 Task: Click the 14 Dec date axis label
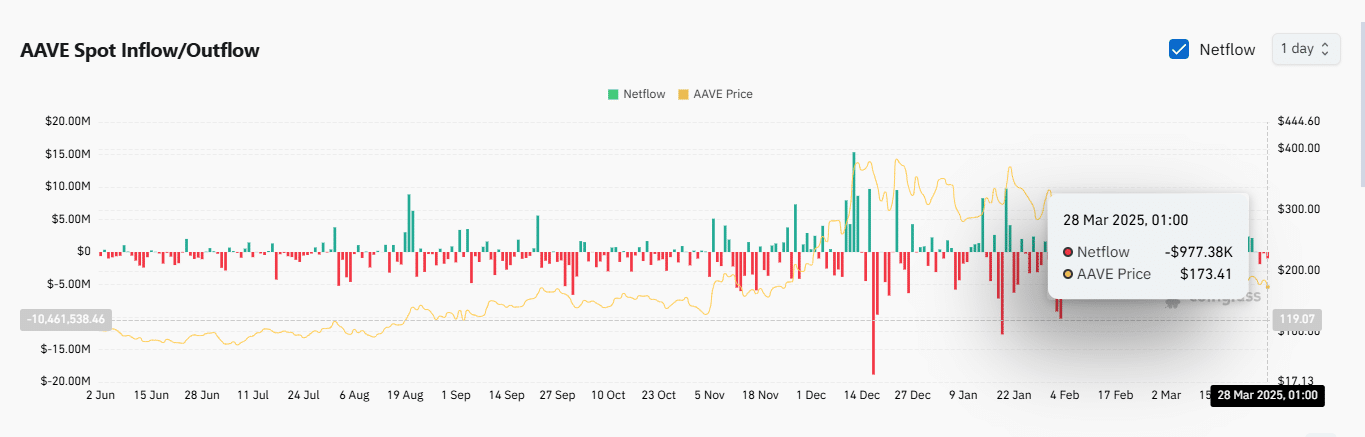click(x=861, y=395)
